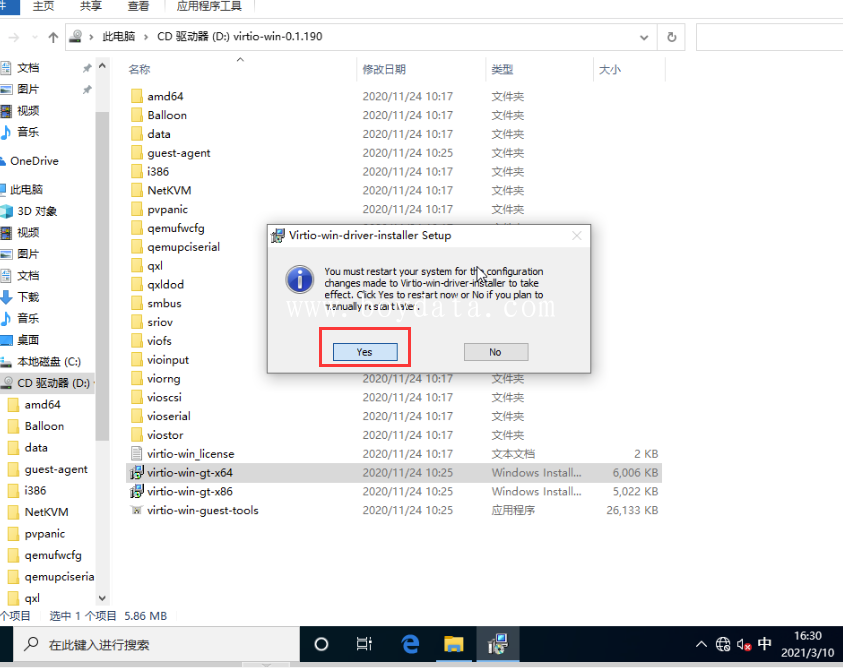This screenshot has width=843, height=668.
Task: Select the Balloon folder icon in file list
Action: pos(137,115)
